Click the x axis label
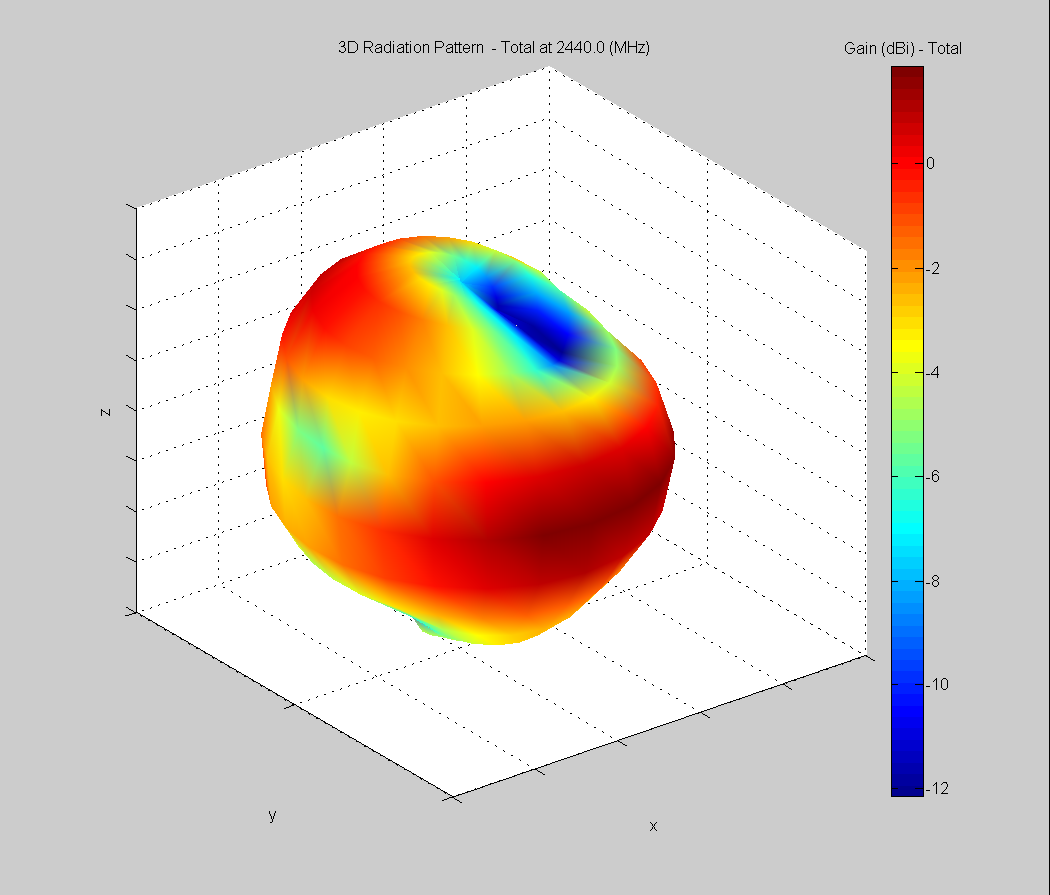Viewport: 1050px width, 895px height. (653, 826)
